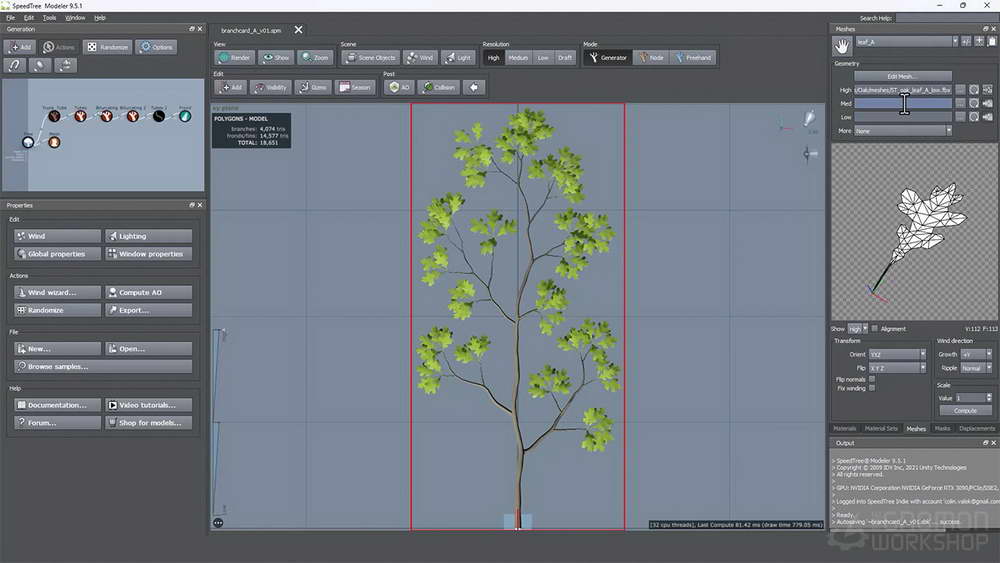Open the More dropdown showing None
The width and height of the screenshot is (1000, 563).
(x=902, y=131)
